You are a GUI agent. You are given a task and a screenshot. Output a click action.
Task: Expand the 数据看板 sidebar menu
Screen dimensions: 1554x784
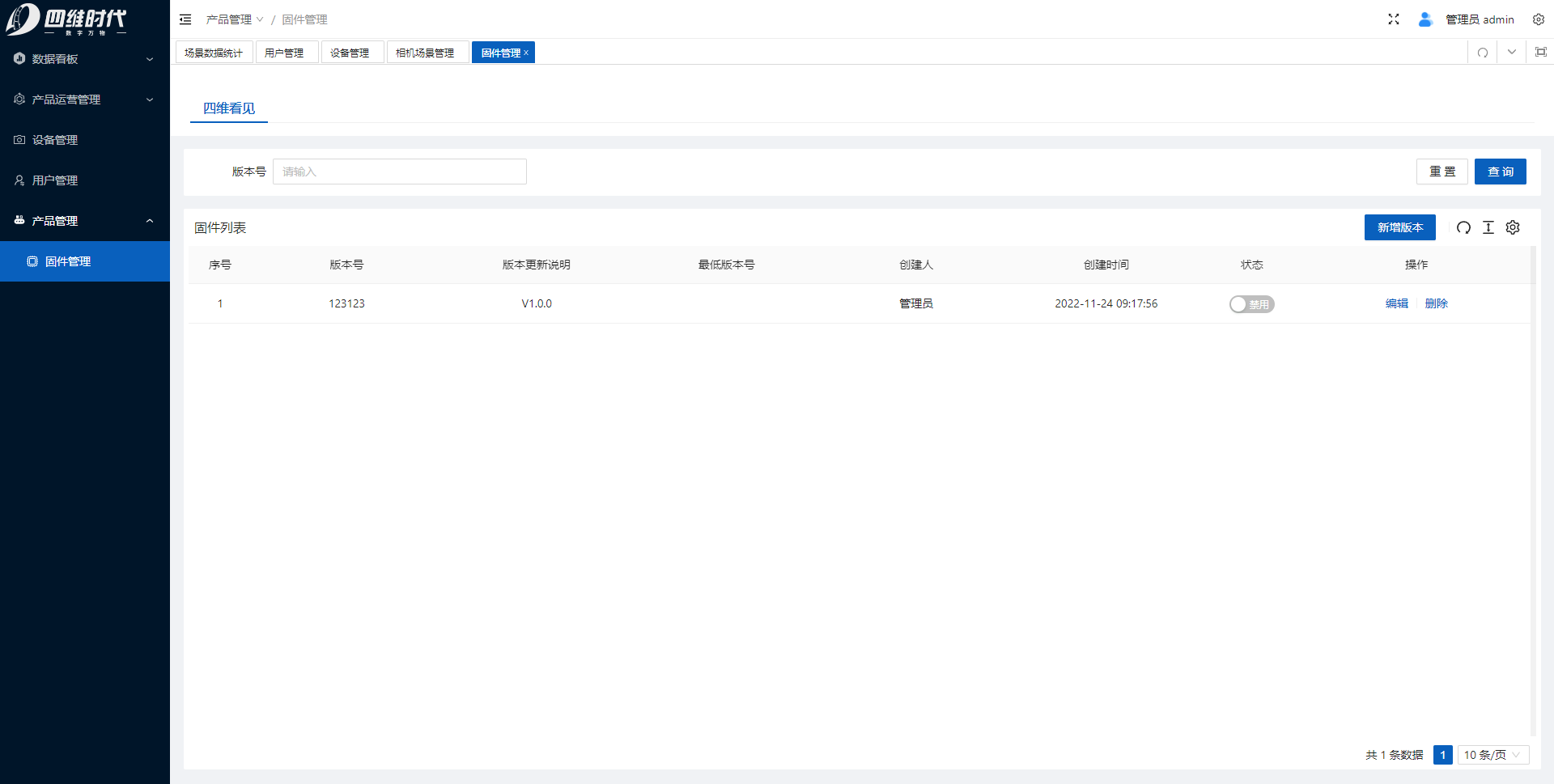[85, 59]
